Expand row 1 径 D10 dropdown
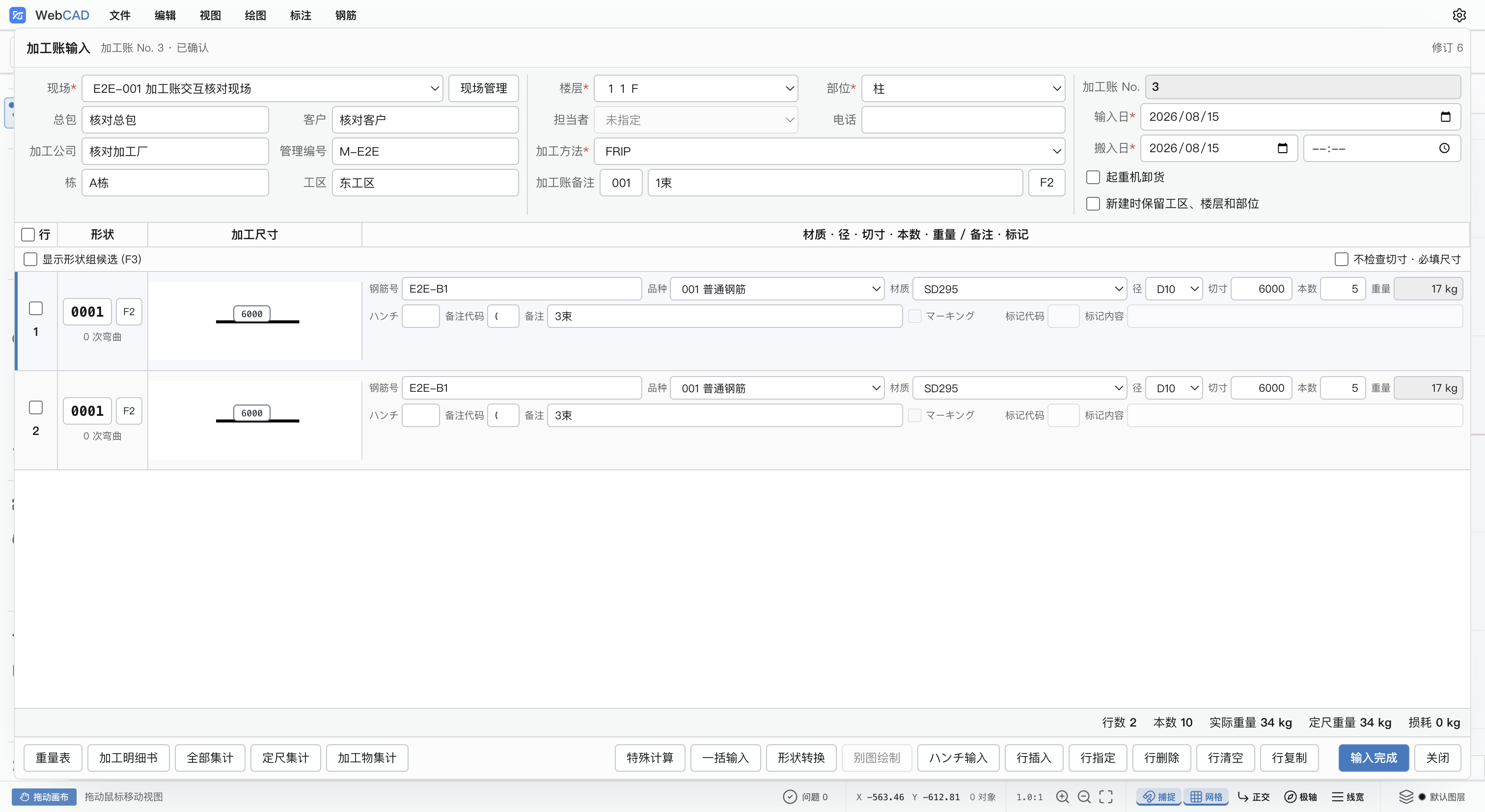Viewport: 1485px width, 812px height. pyautogui.click(x=1174, y=289)
